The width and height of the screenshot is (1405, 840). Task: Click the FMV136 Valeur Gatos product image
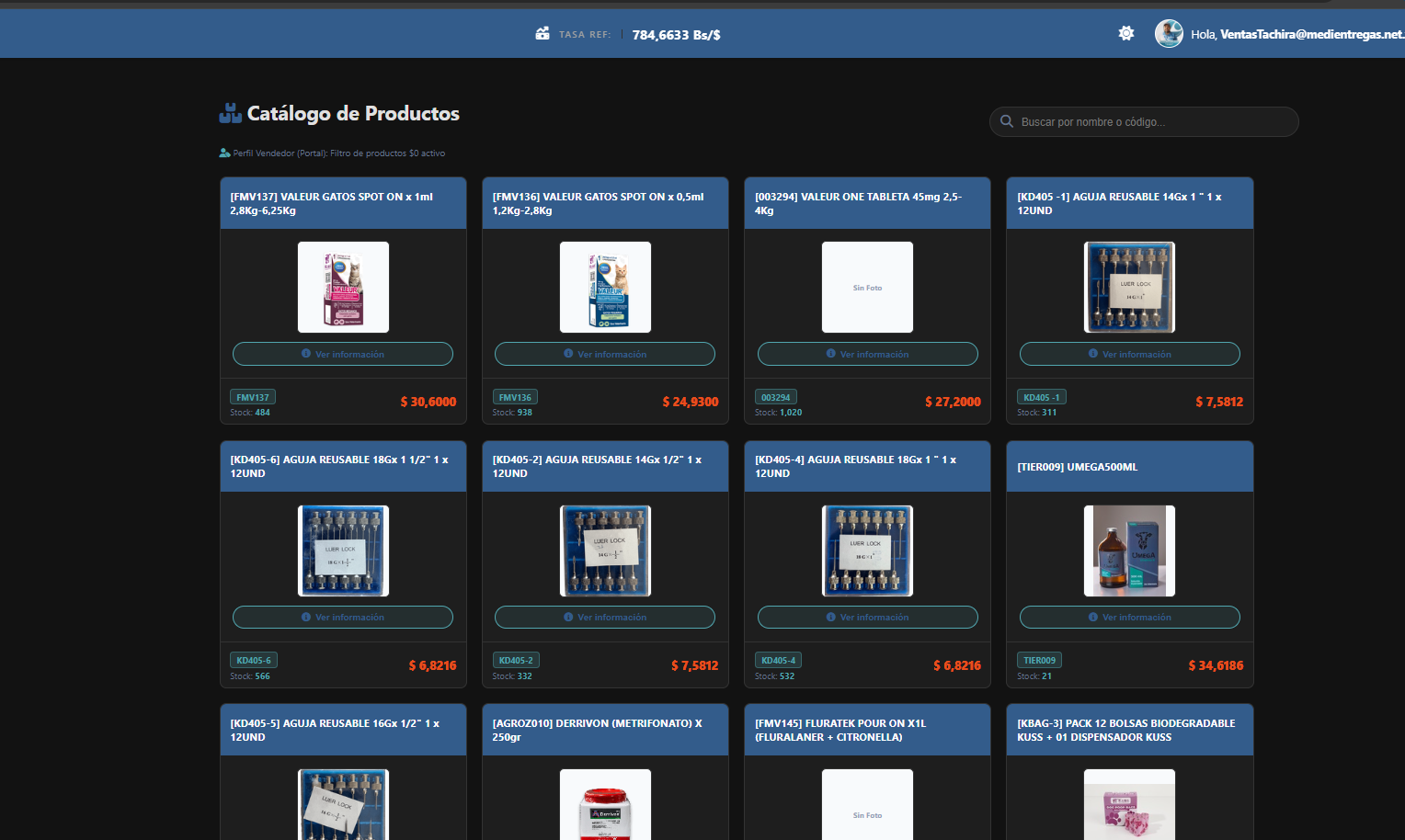point(605,287)
